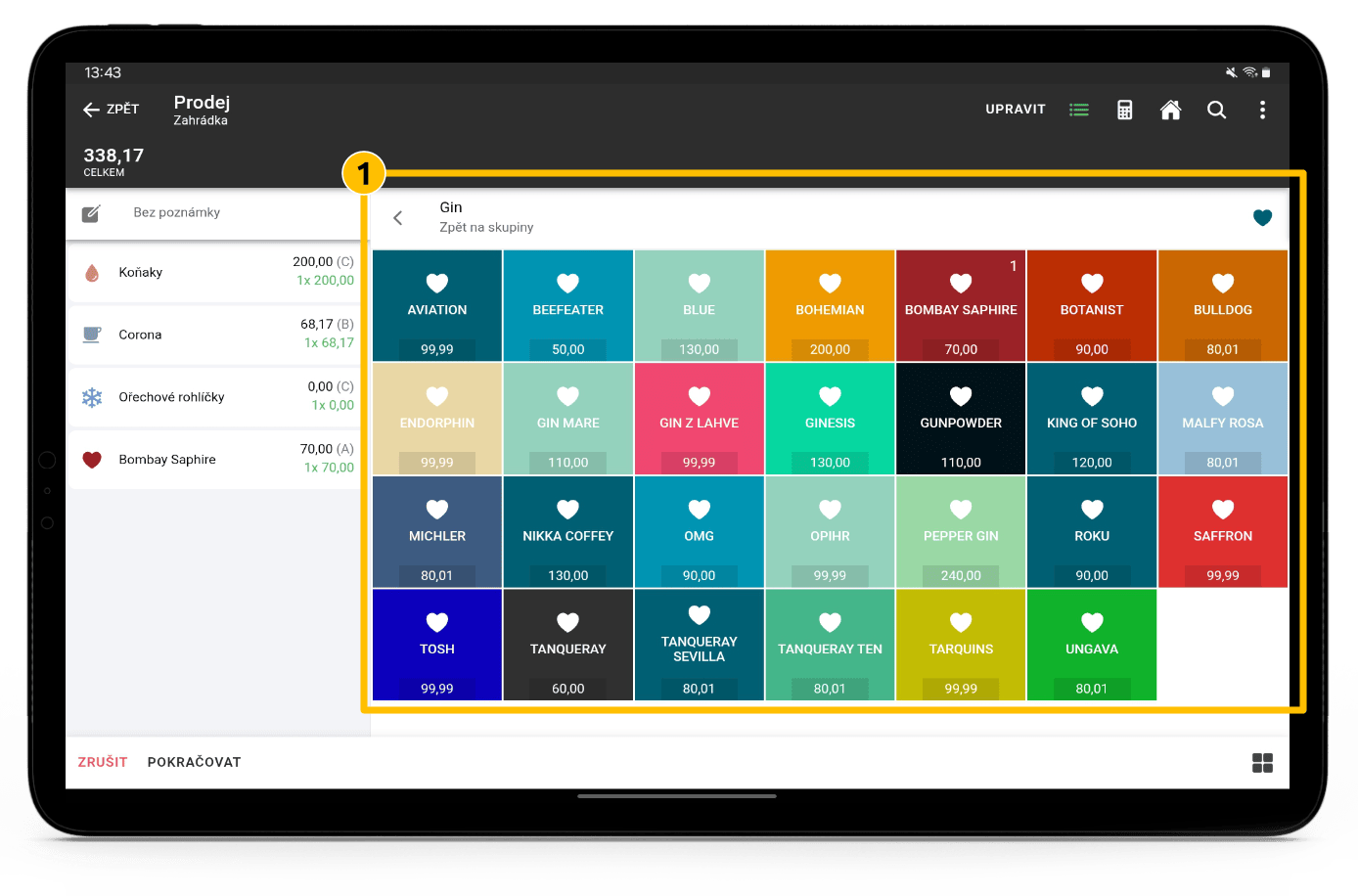Open the UPRAVIT edit option
Image resolution: width=1358 pixels, height=896 pixels.
[1016, 110]
